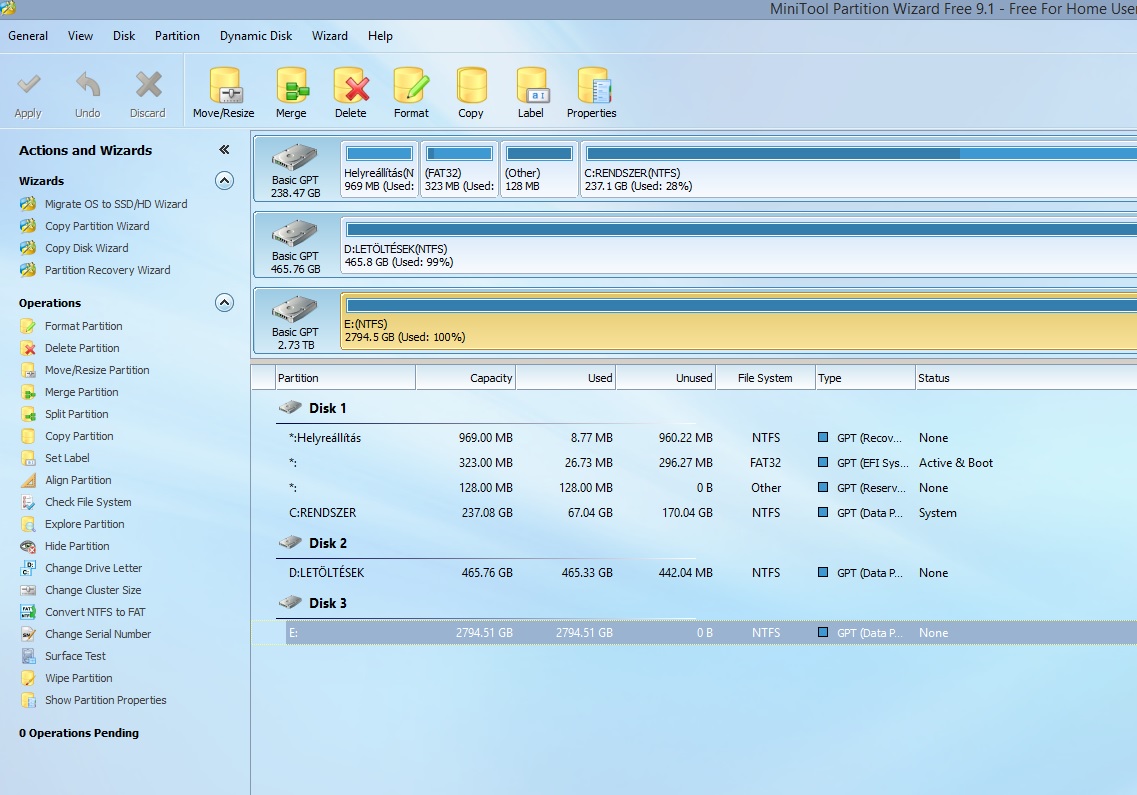Click the Discard X icon

point(148,85)
